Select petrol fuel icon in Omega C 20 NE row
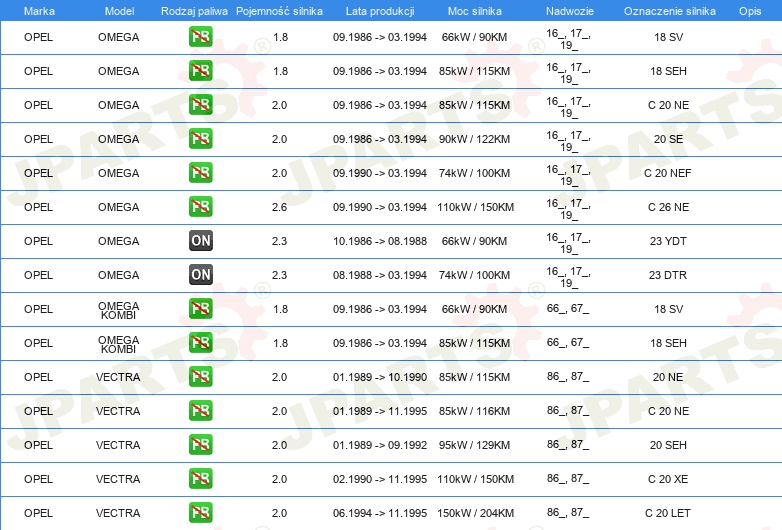The image size is (782, 530). point(200,105)
